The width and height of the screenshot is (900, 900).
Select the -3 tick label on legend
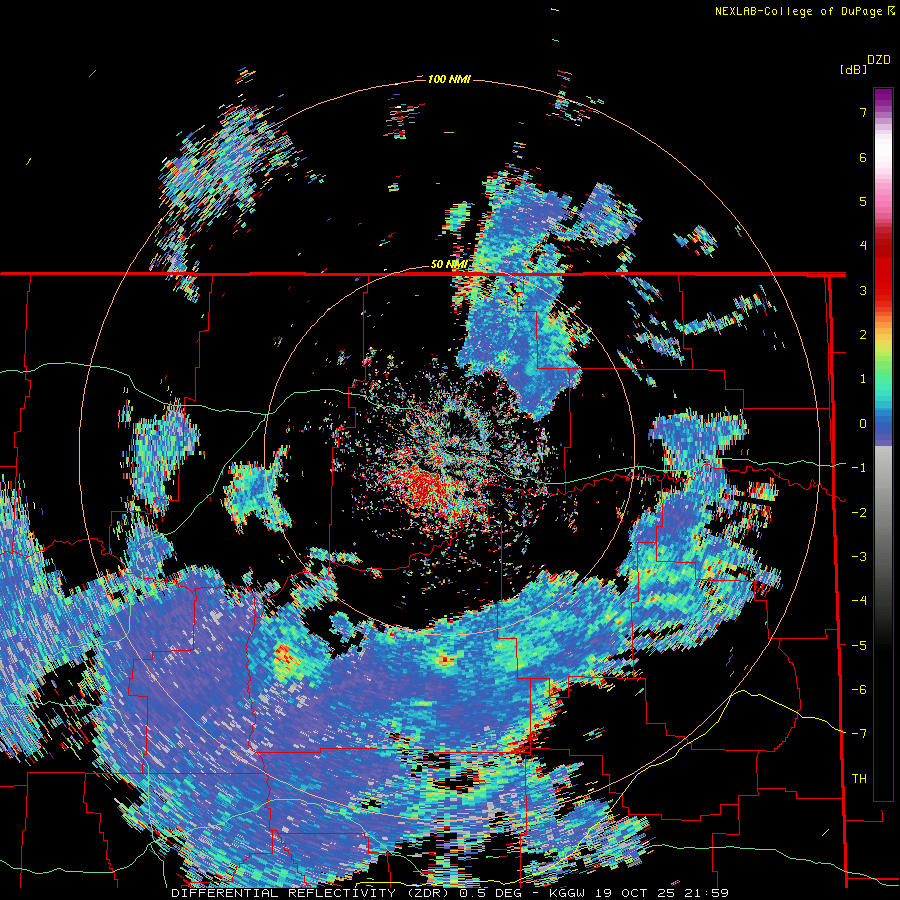click(x=858, y=556)
